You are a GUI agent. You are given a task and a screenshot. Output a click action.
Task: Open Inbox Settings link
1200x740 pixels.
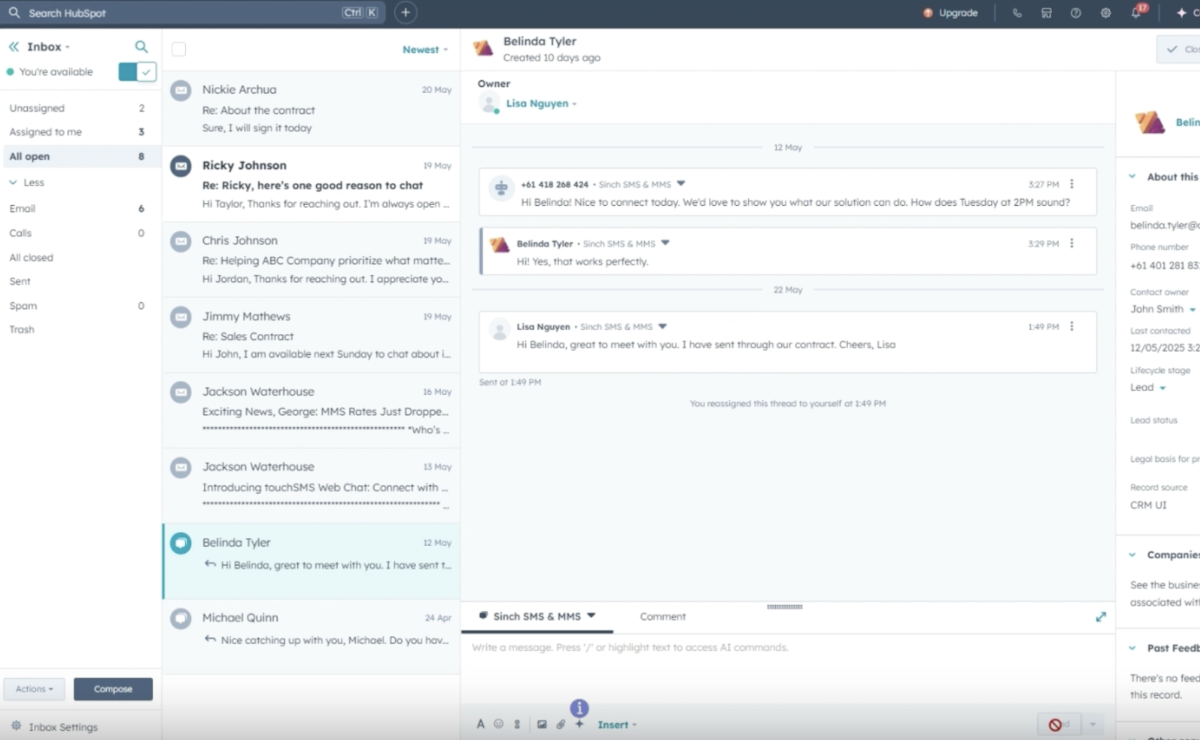(63, 727)
